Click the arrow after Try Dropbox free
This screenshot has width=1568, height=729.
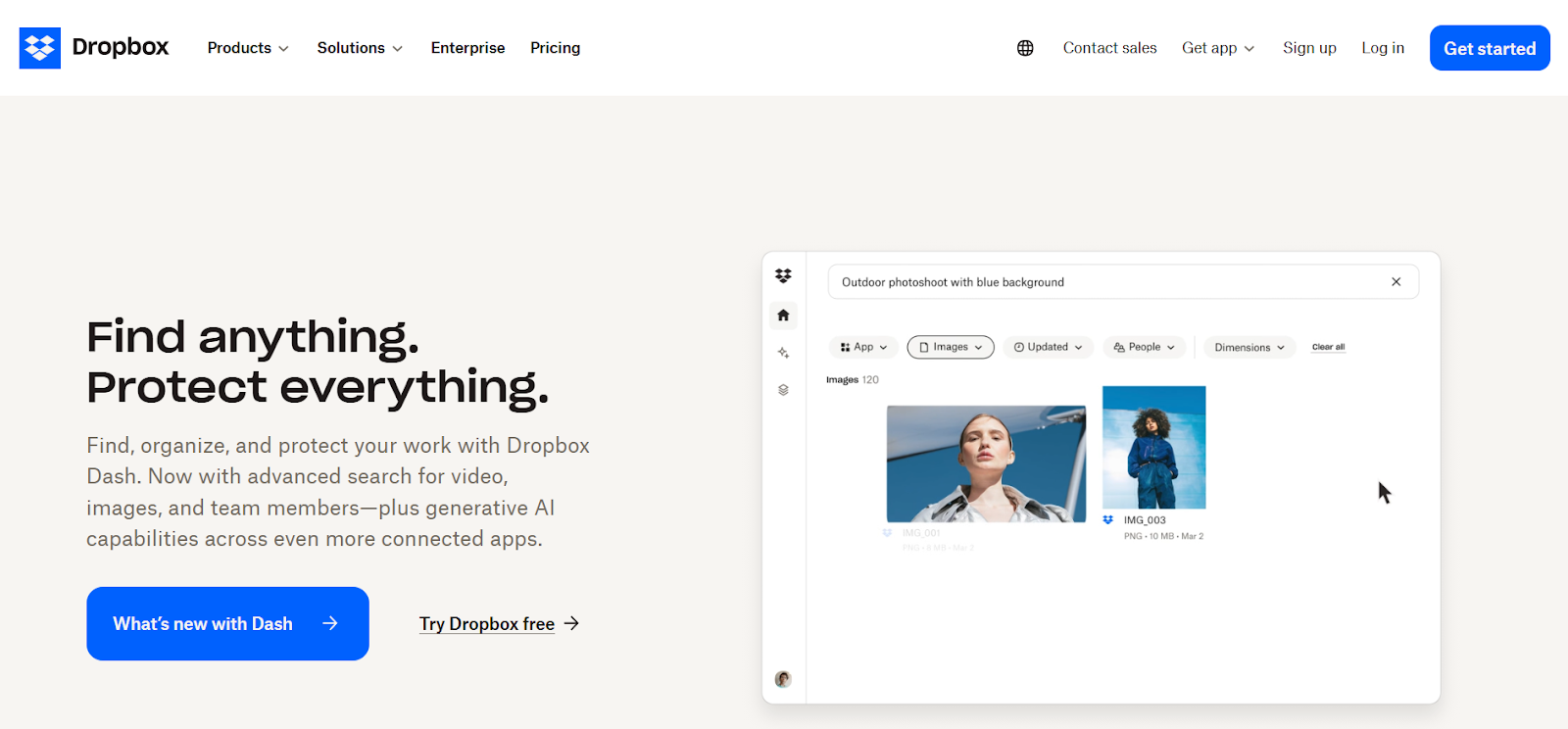click(x=572, y=623)
